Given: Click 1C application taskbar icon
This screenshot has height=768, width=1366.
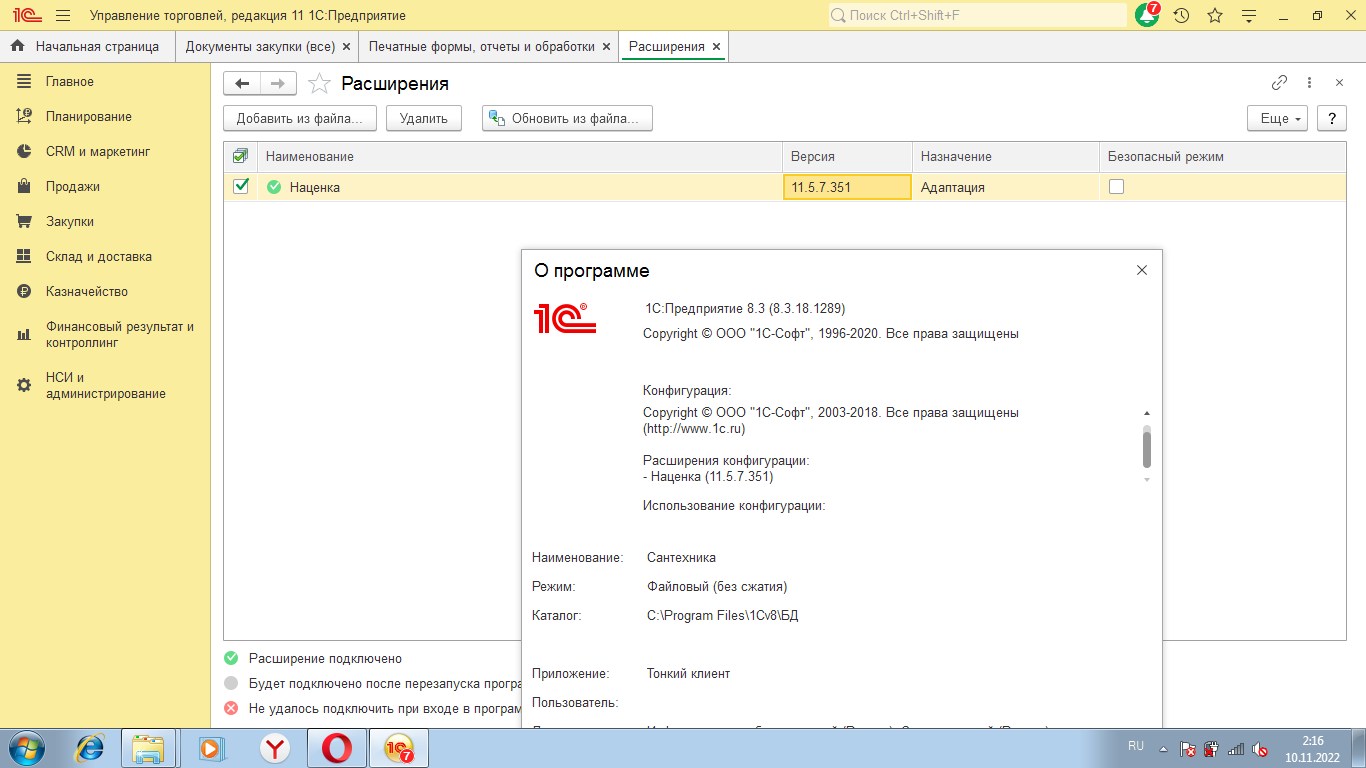Looking at the screenshot, I should click(399, 748).
